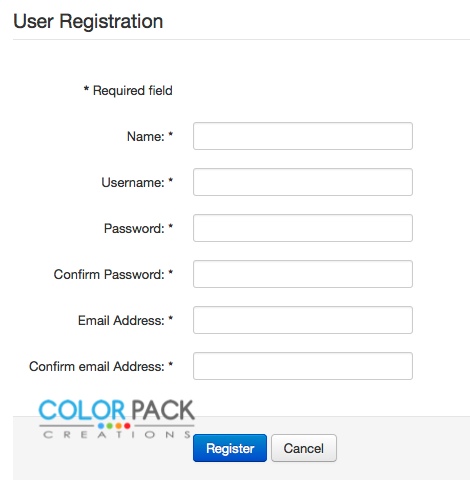Click the colored dots in the logo
This screenshot has height=484, width=470.
coord(114,426)
